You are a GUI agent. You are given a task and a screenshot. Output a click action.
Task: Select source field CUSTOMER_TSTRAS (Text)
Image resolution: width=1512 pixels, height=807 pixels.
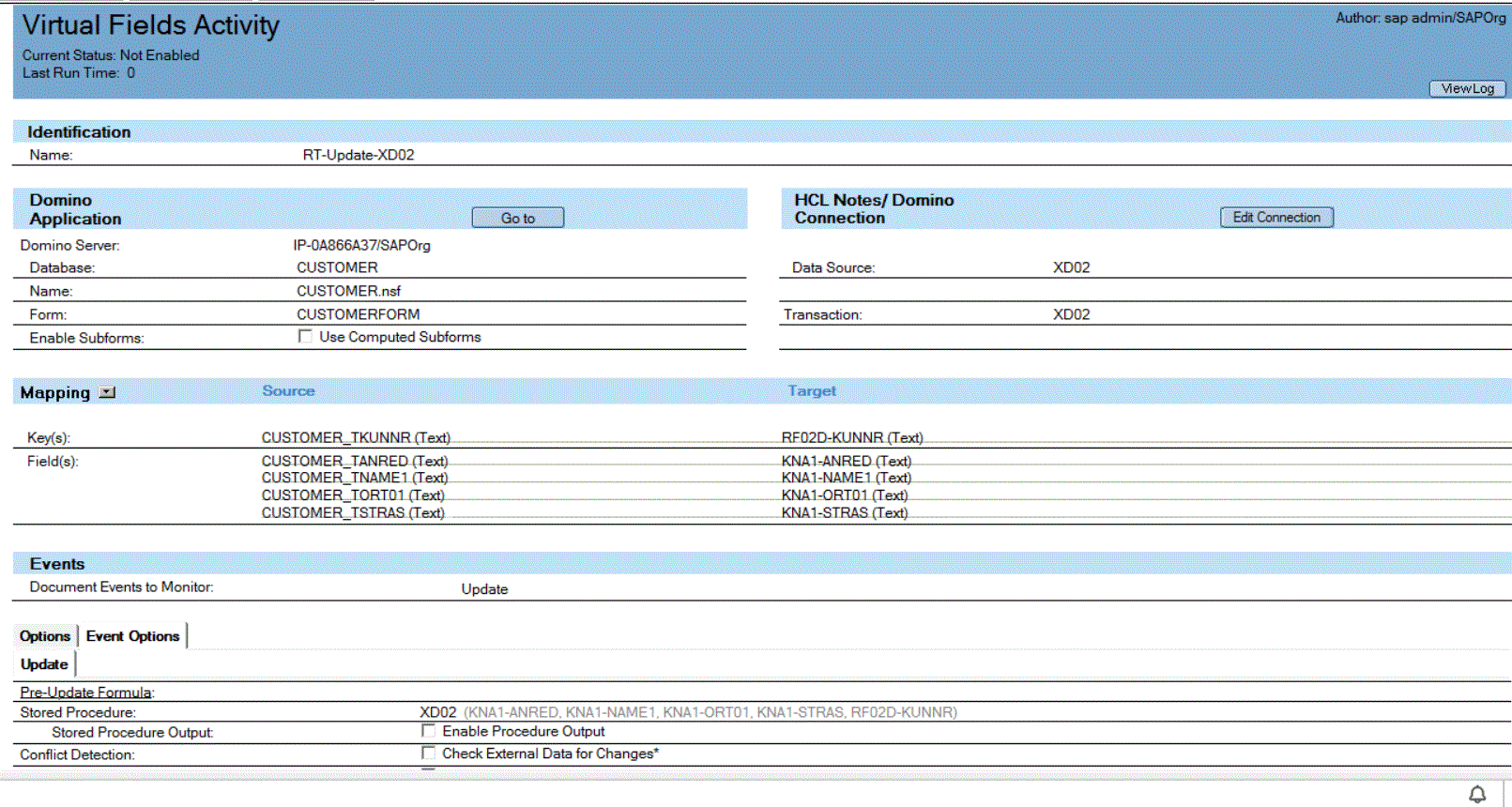coord(353,512)
